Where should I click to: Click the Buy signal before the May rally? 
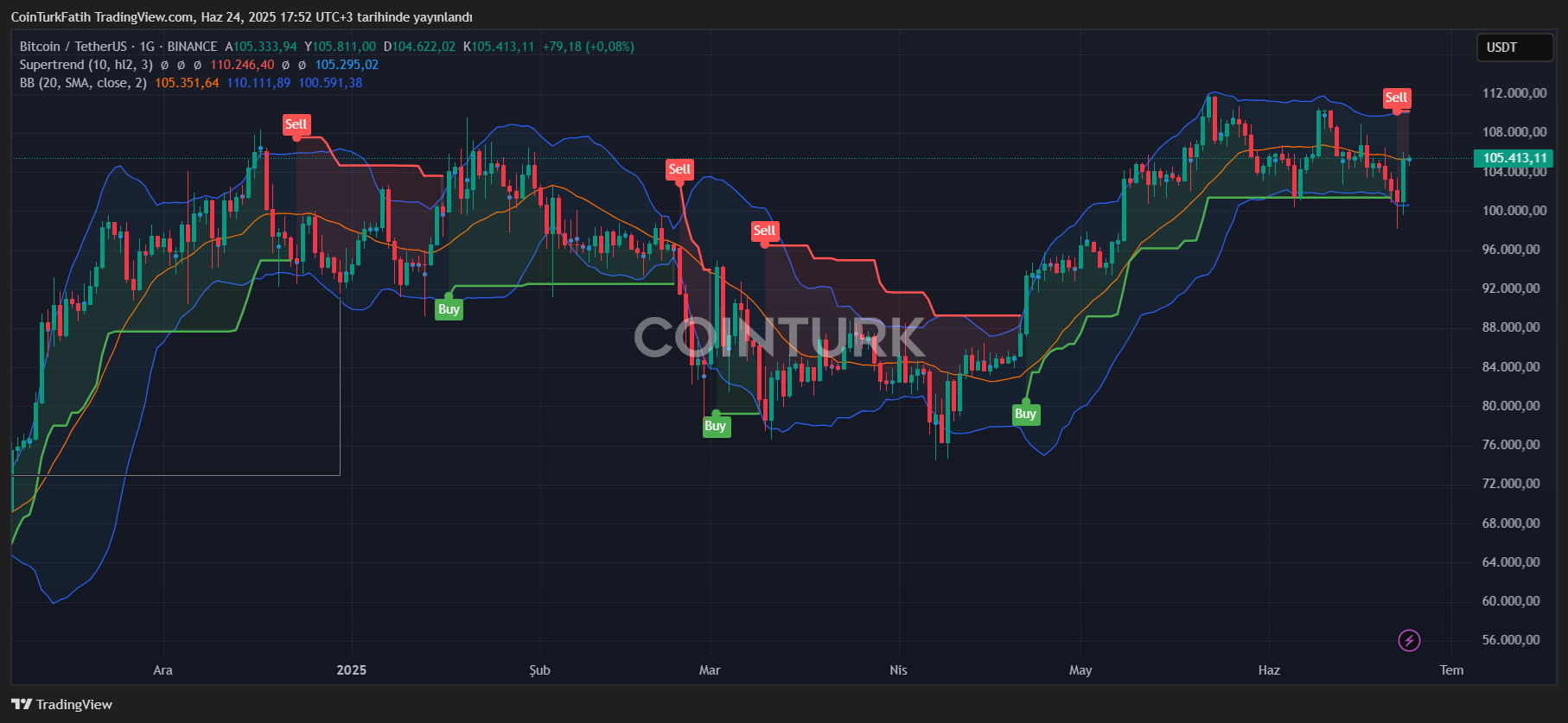1025,414
